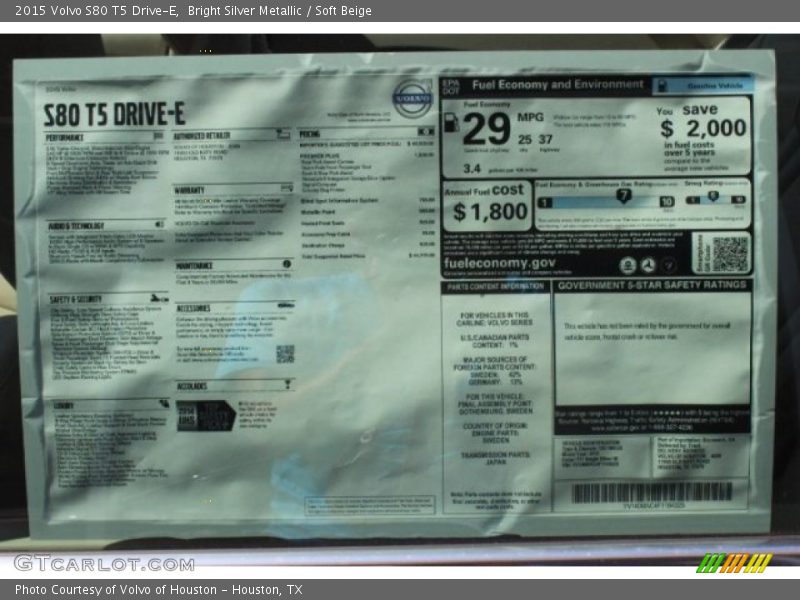Click the 'Accessories' section header
The image size is (800, 600).
(193, 309)
